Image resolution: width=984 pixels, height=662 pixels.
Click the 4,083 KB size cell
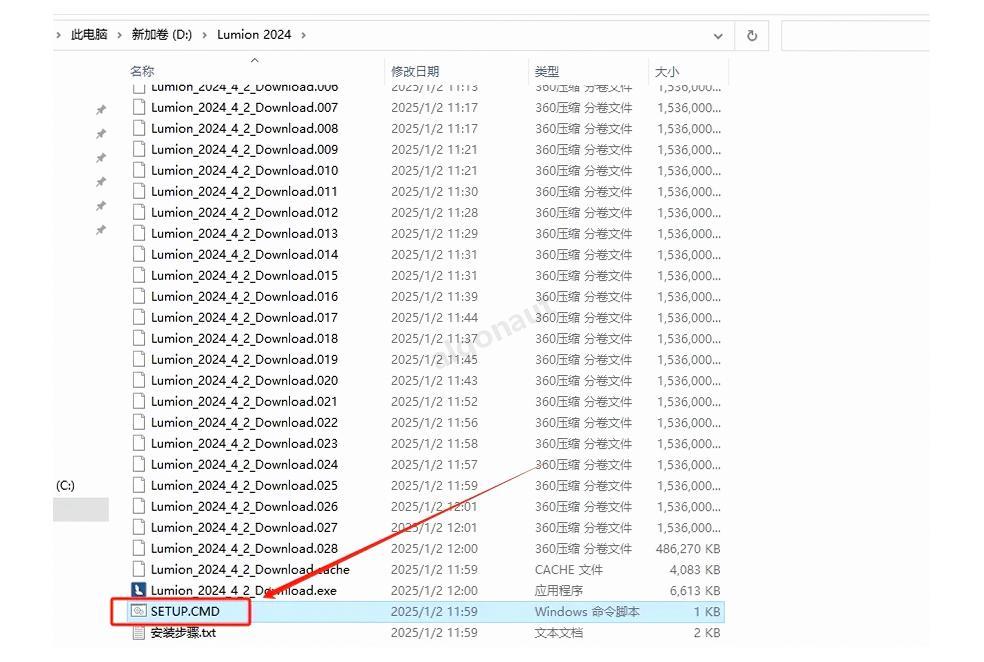[695, 570]
